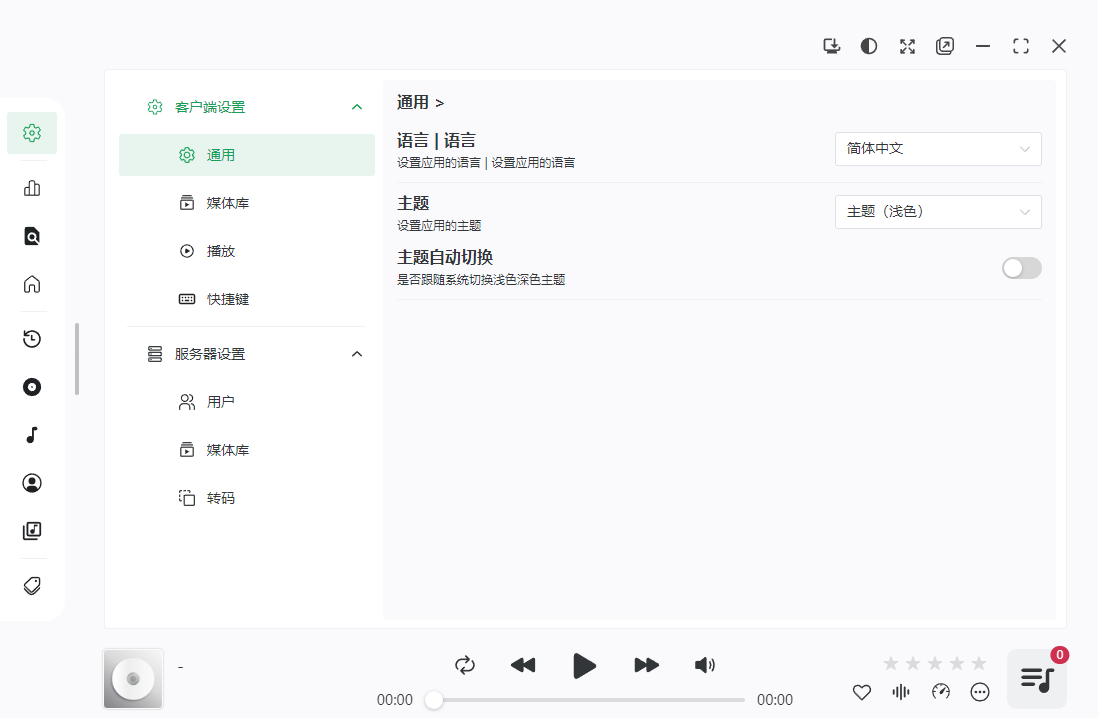The image size is (1098, 718).
Task: Open the statistics panel from the sidebar
Action: tap(31, 187)
